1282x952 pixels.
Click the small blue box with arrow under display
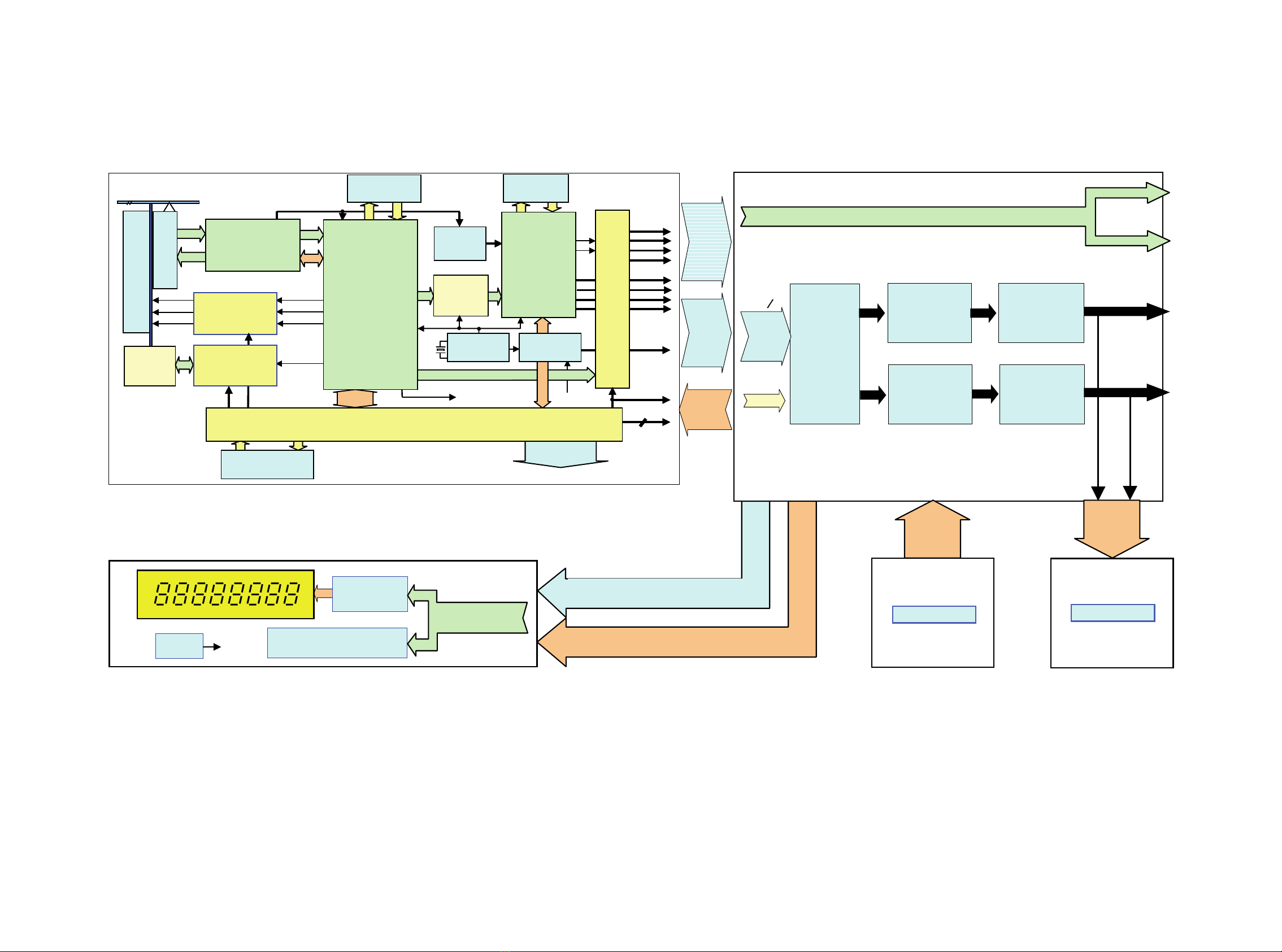tap(179, 646)
